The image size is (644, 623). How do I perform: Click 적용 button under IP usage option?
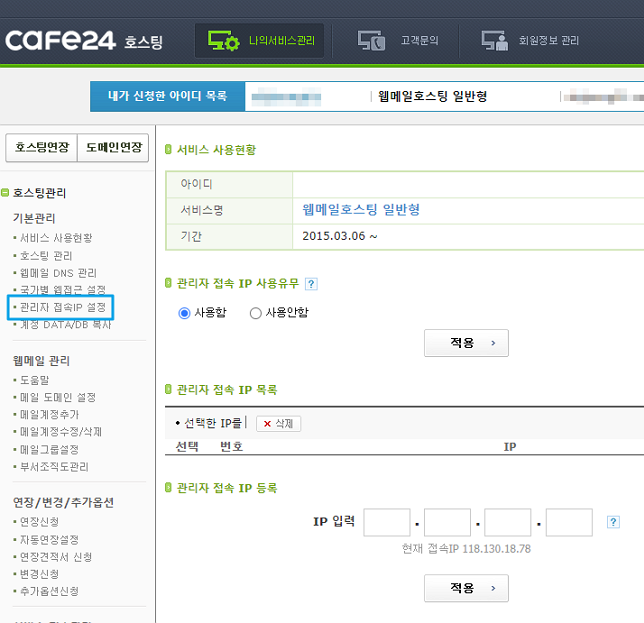pos(466,343)
